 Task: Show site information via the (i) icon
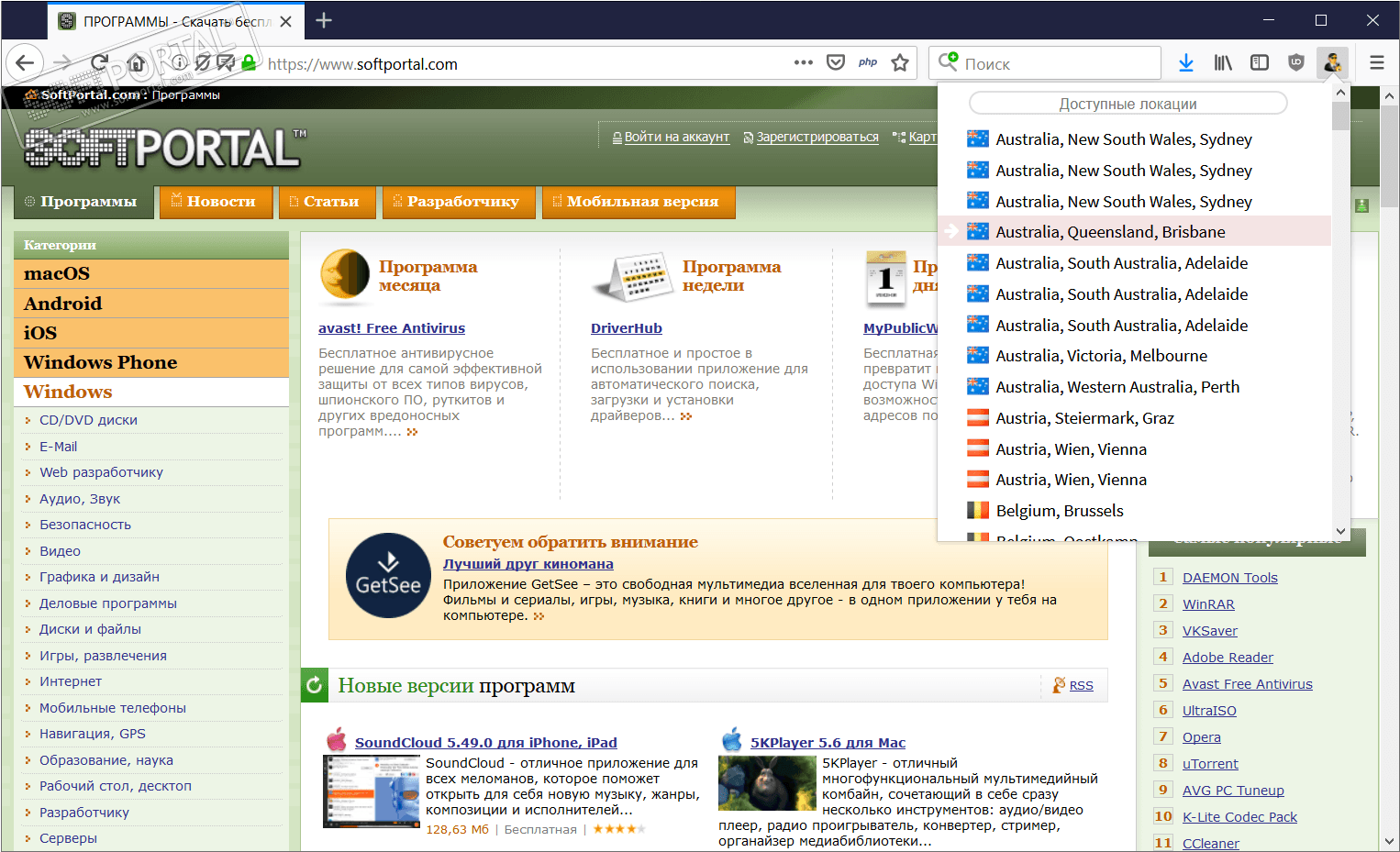click(180, 63)
